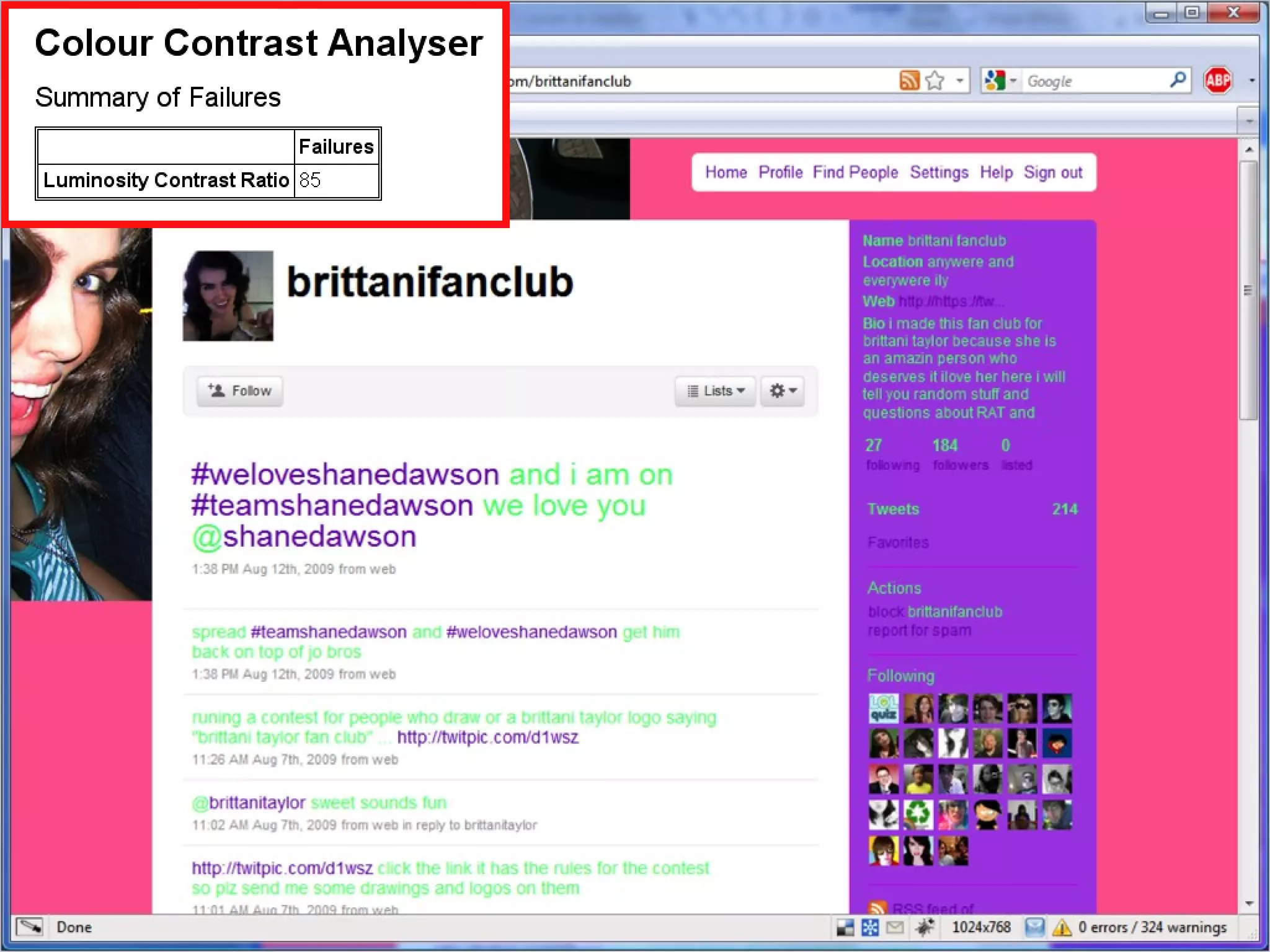Click the blue snowflake status bar icon
This screenshot has width=1270, height=952.
(870, 927)
